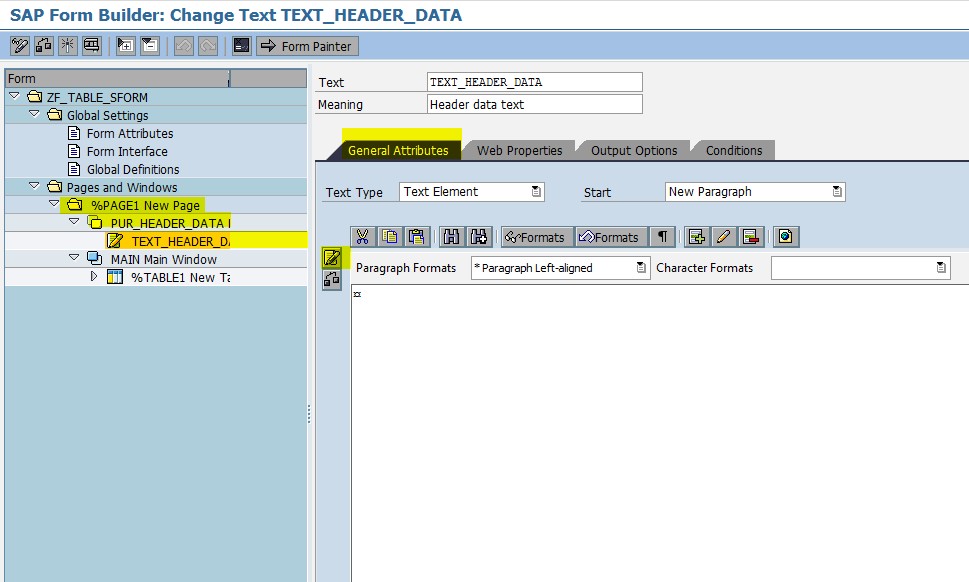
Task: Click the Delete Field icon
Action: 751,237
